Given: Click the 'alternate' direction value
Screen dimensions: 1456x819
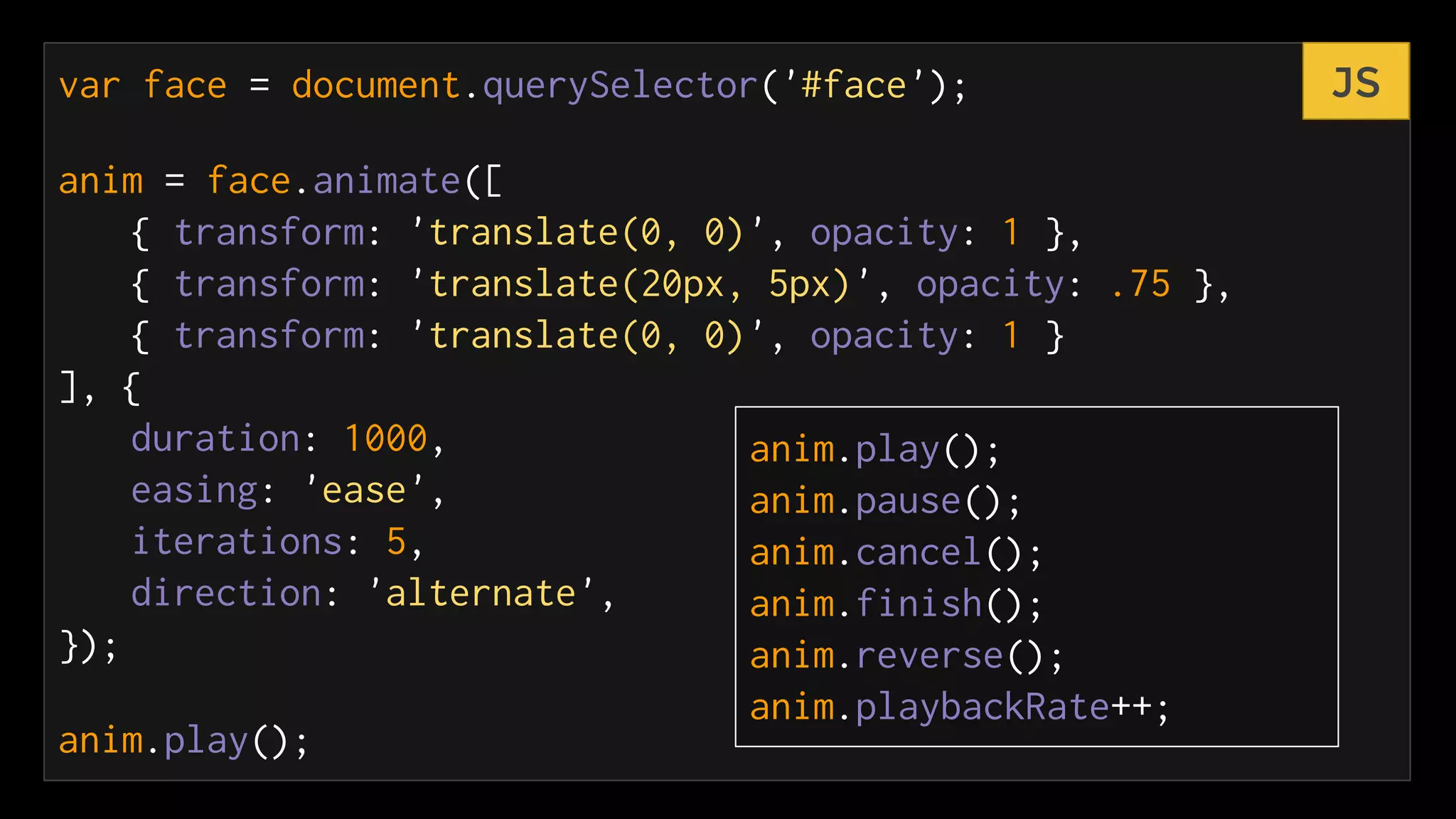Looking at the screenshot, I should (x=481, y=593).
